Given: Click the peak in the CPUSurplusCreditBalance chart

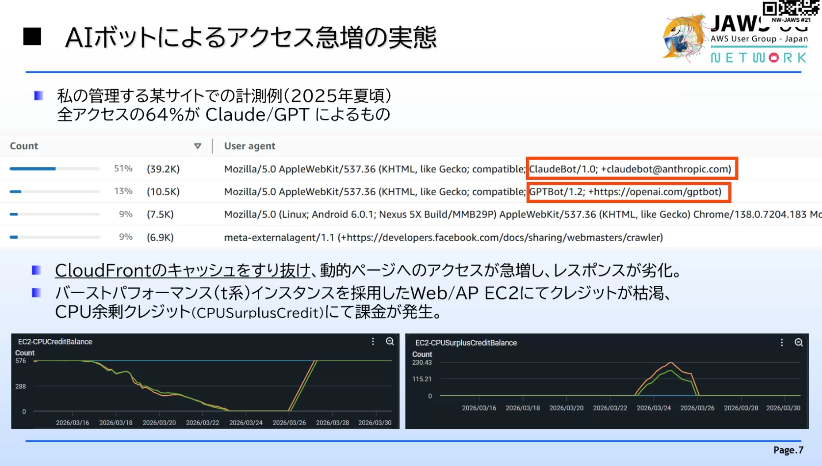Looking at the screenshot, I should point(670,363).
